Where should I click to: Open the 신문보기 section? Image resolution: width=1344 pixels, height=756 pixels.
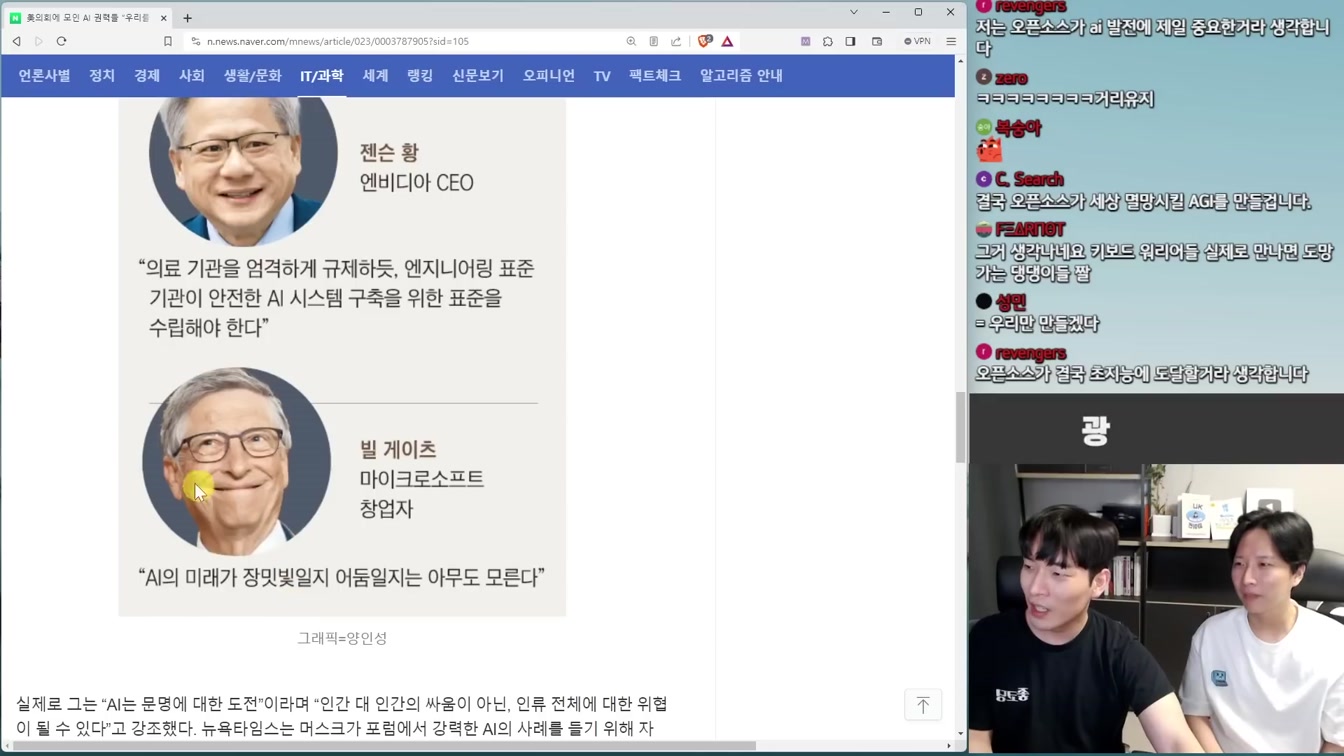click(478, 76)
